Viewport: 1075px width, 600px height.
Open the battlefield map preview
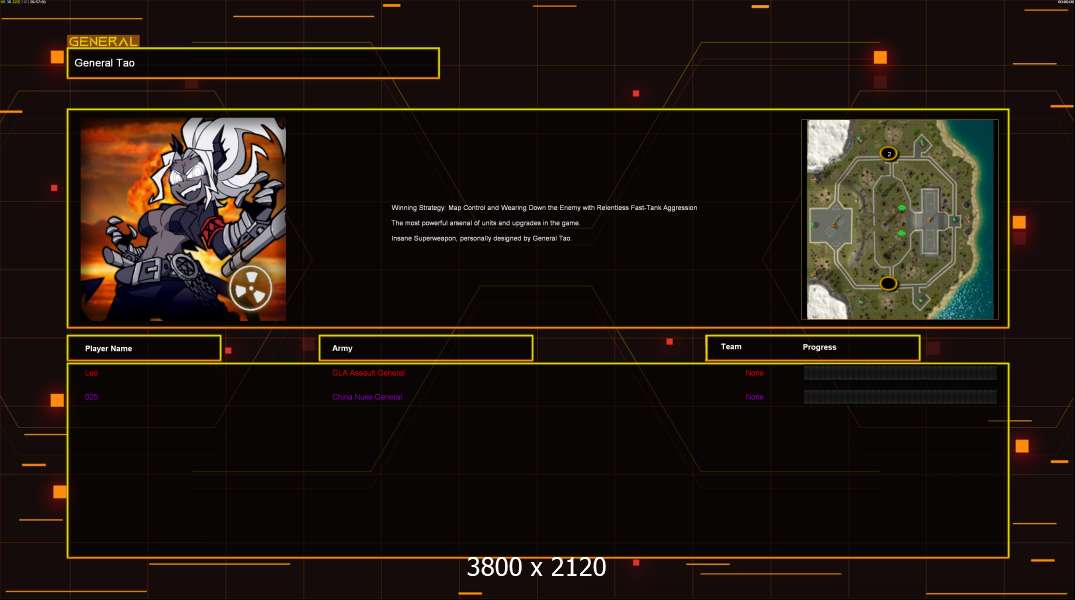click(x=899, y=219)
